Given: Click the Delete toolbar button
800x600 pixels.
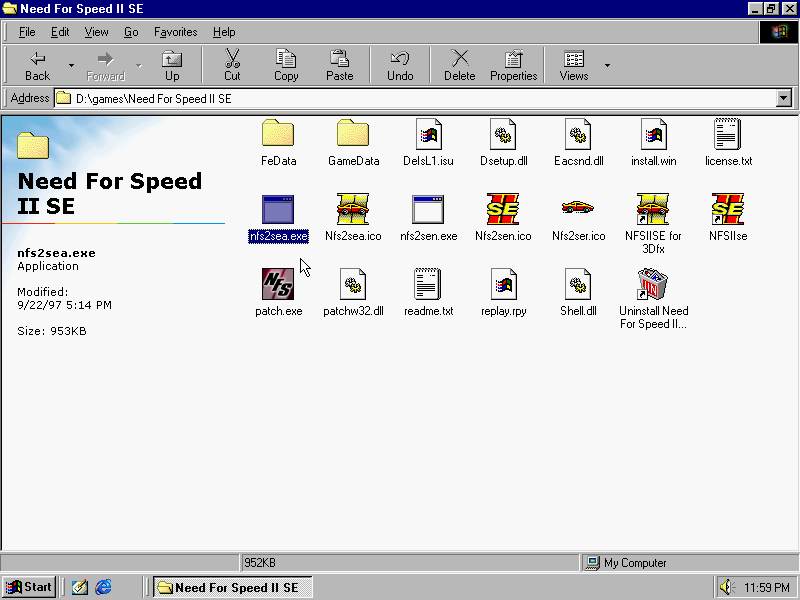Looking at the screenshot, I should (459, 65).
